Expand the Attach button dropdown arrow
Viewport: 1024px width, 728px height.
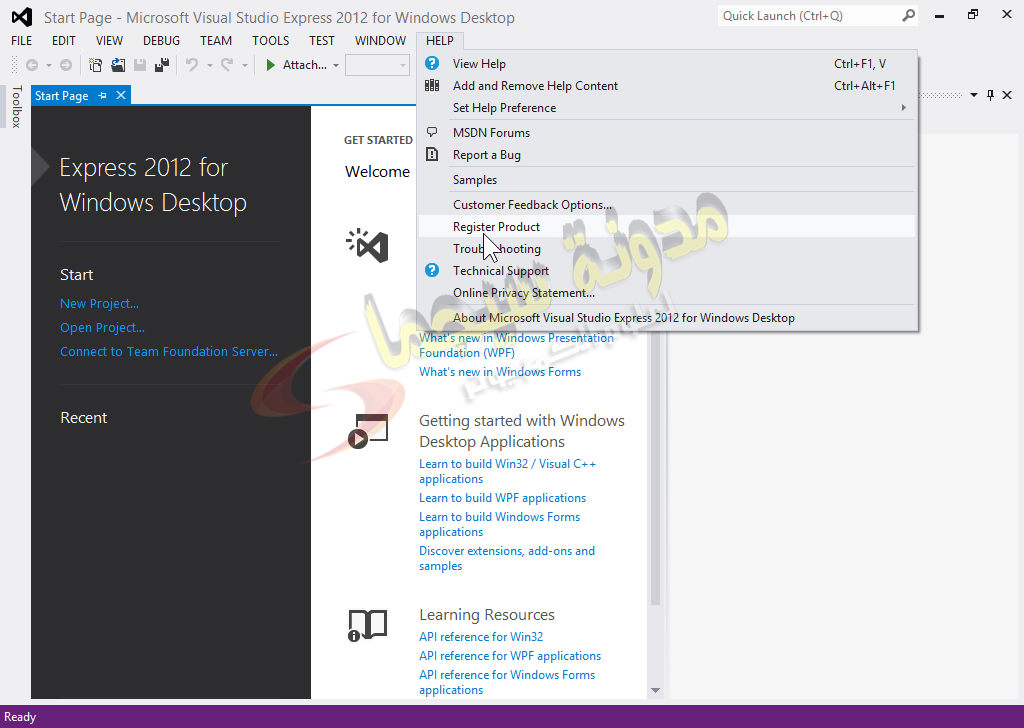[x=336, y=65]
